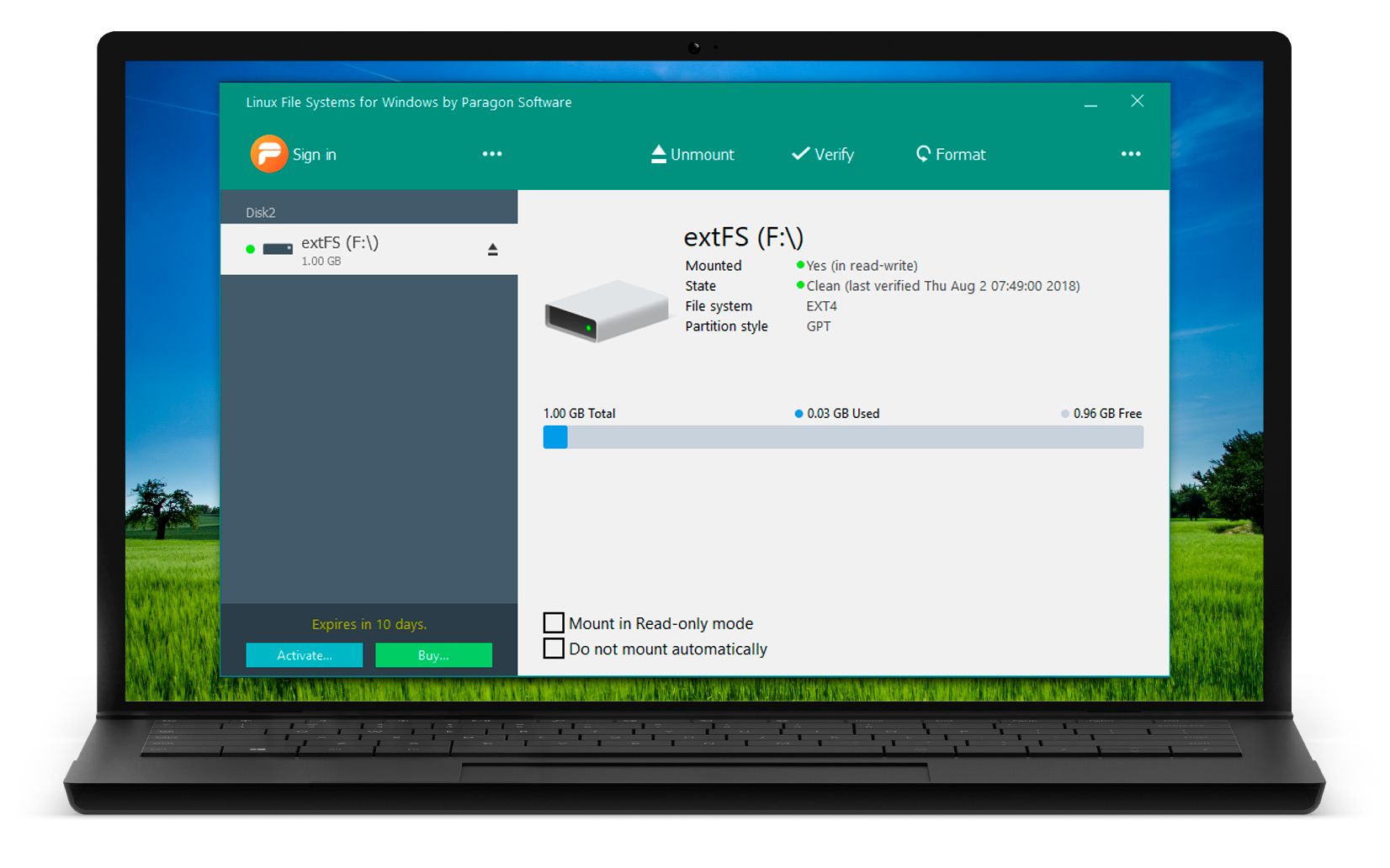Click the 'Expires in 10 days.' notice
Image resolution: width=1390 pixels, height=868 pixels.
[369, 624]
